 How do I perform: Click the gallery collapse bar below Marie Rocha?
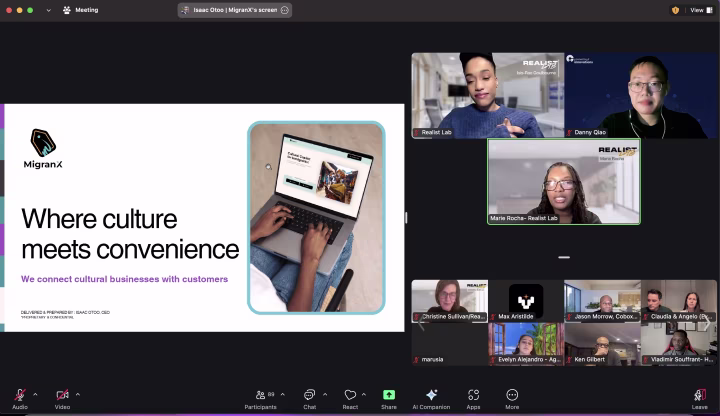coord(564,258)
